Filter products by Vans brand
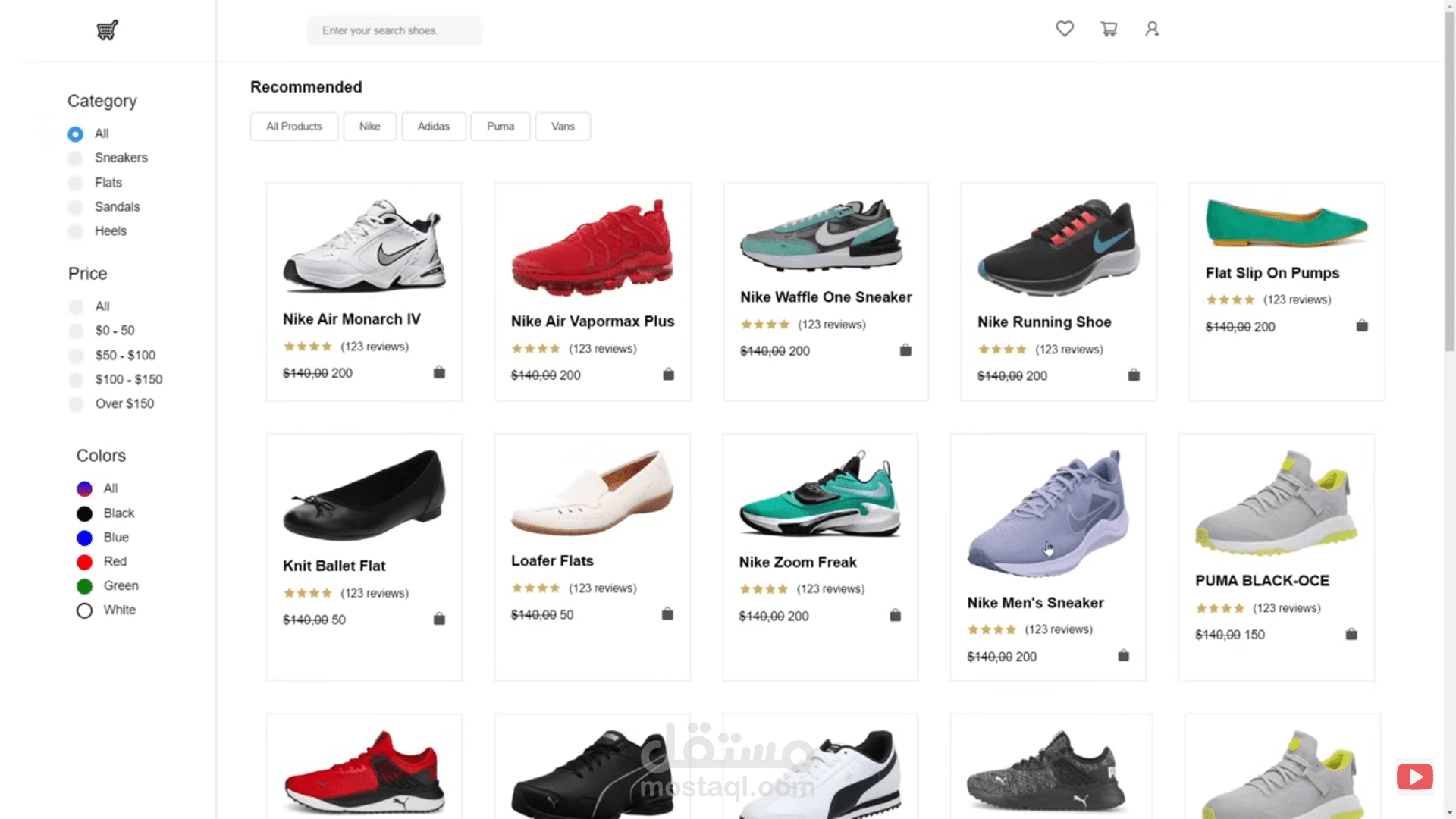1456x819 pixels. point(562,126)
